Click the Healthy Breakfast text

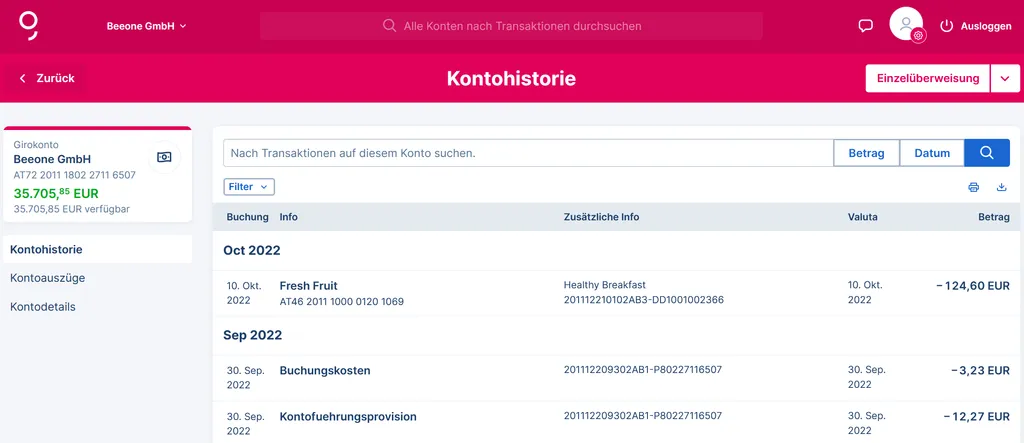pos(605,285)
